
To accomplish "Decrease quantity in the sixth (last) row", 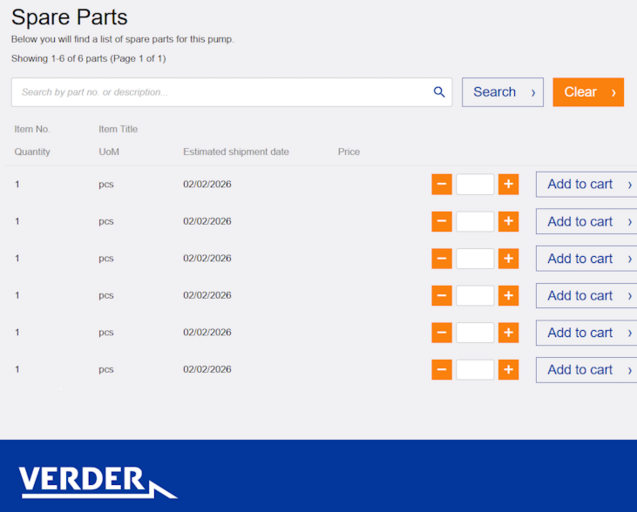I will coord(441,369).
